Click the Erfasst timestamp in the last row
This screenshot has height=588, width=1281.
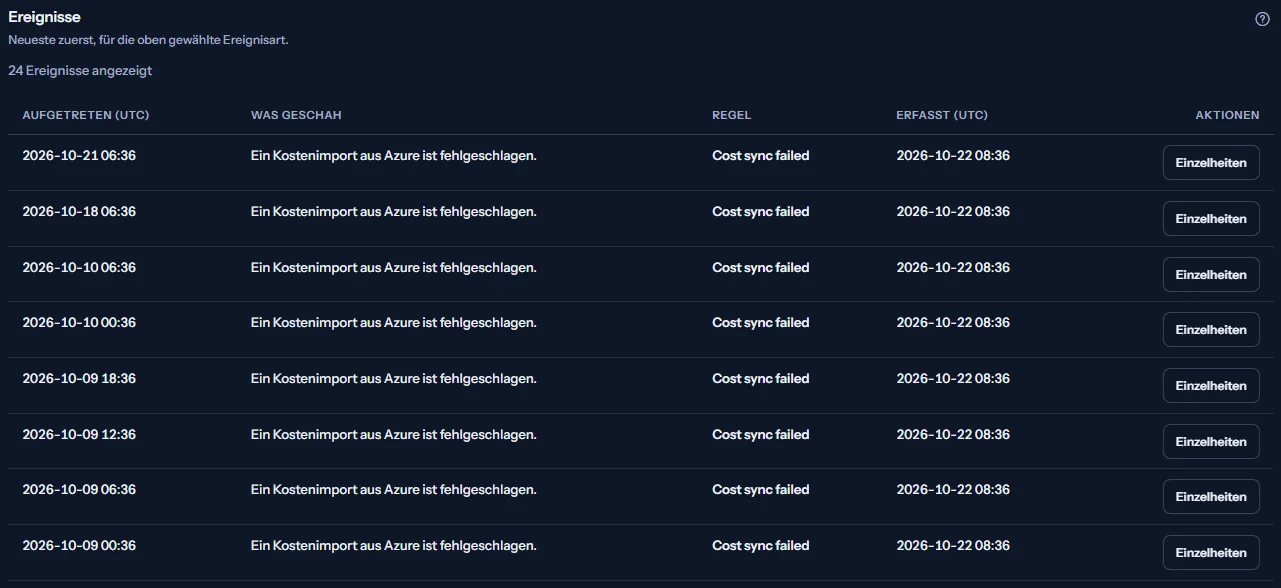(x=953, y=546)
